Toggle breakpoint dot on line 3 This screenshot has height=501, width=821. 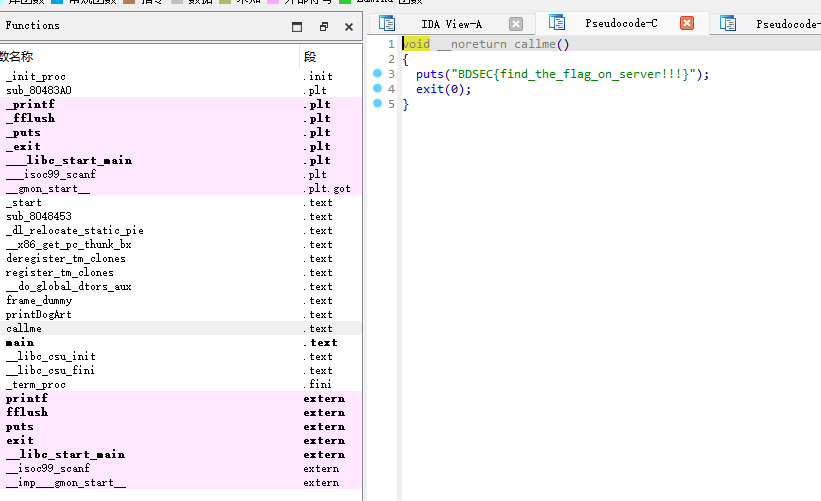pos(378,73)
